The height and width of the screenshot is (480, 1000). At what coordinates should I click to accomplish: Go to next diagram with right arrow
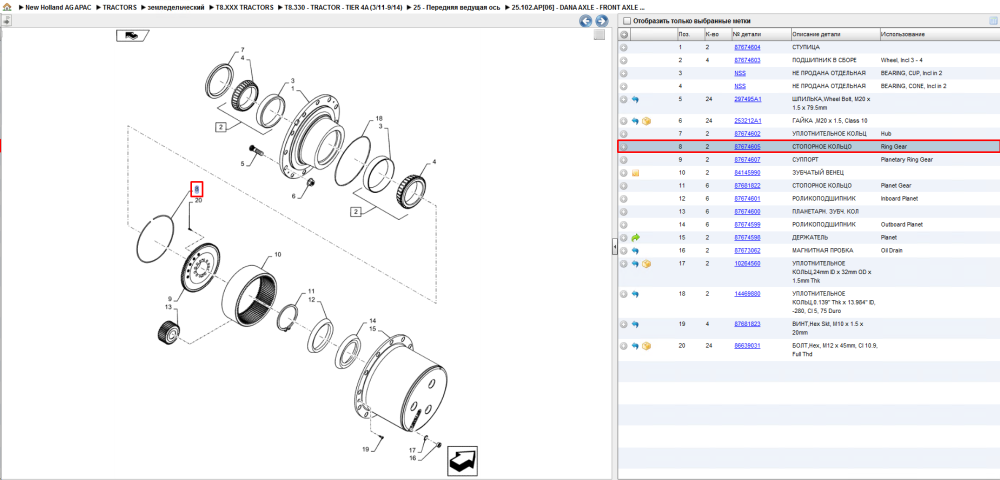[600, 21]
